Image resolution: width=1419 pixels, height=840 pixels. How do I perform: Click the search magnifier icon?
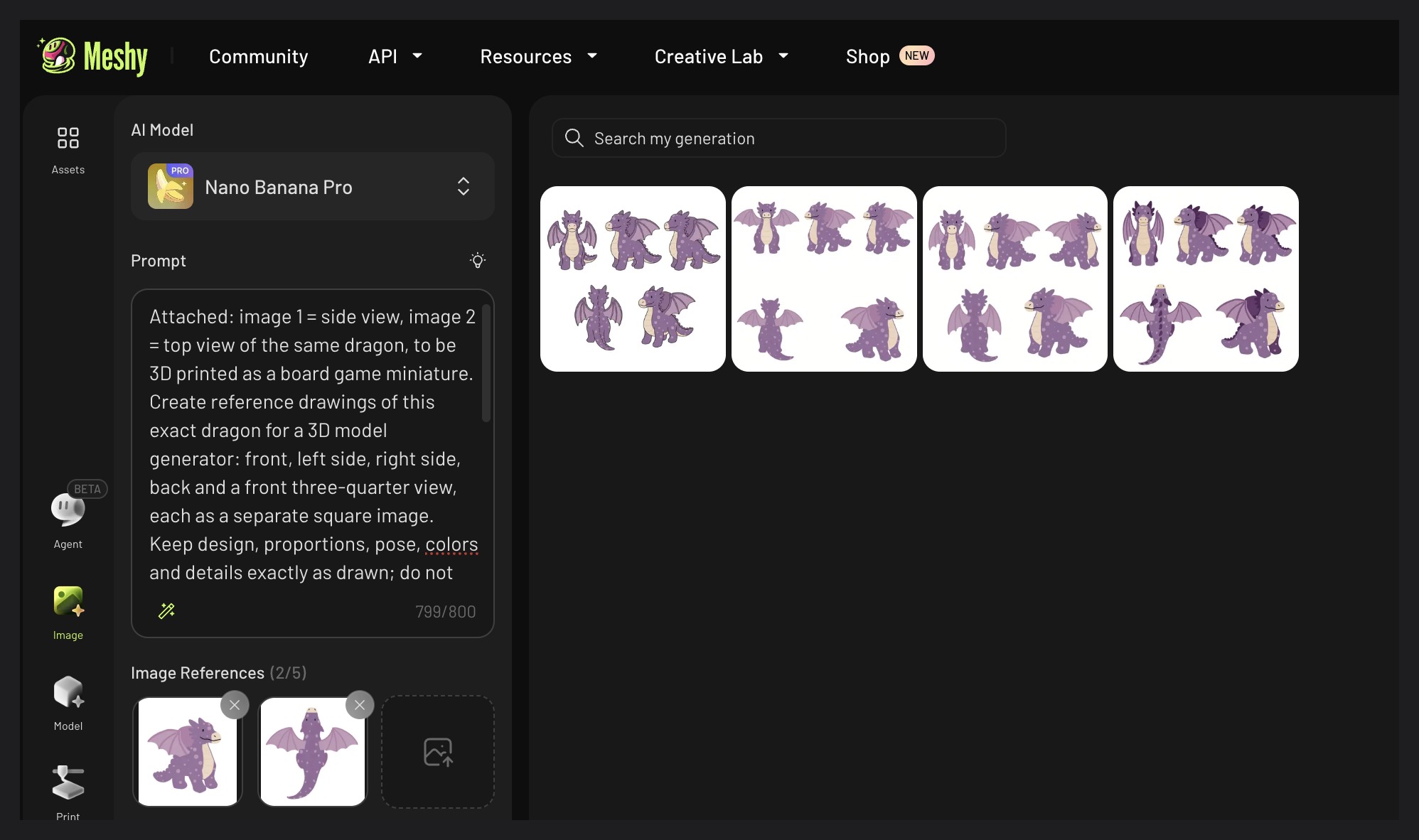pyautogui.click(x=574, y=138)
